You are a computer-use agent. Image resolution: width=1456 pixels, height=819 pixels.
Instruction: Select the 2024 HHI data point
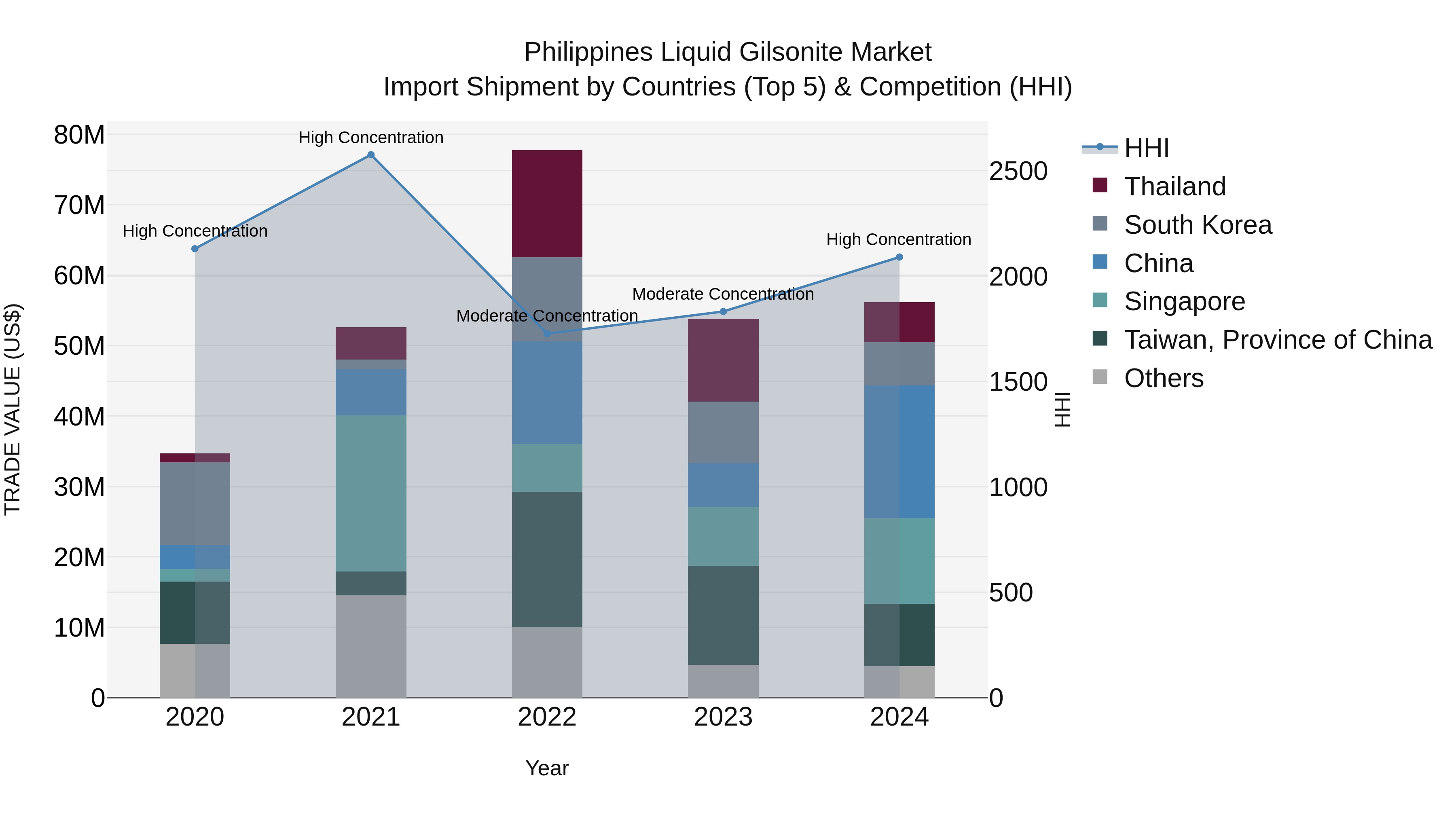899,257
